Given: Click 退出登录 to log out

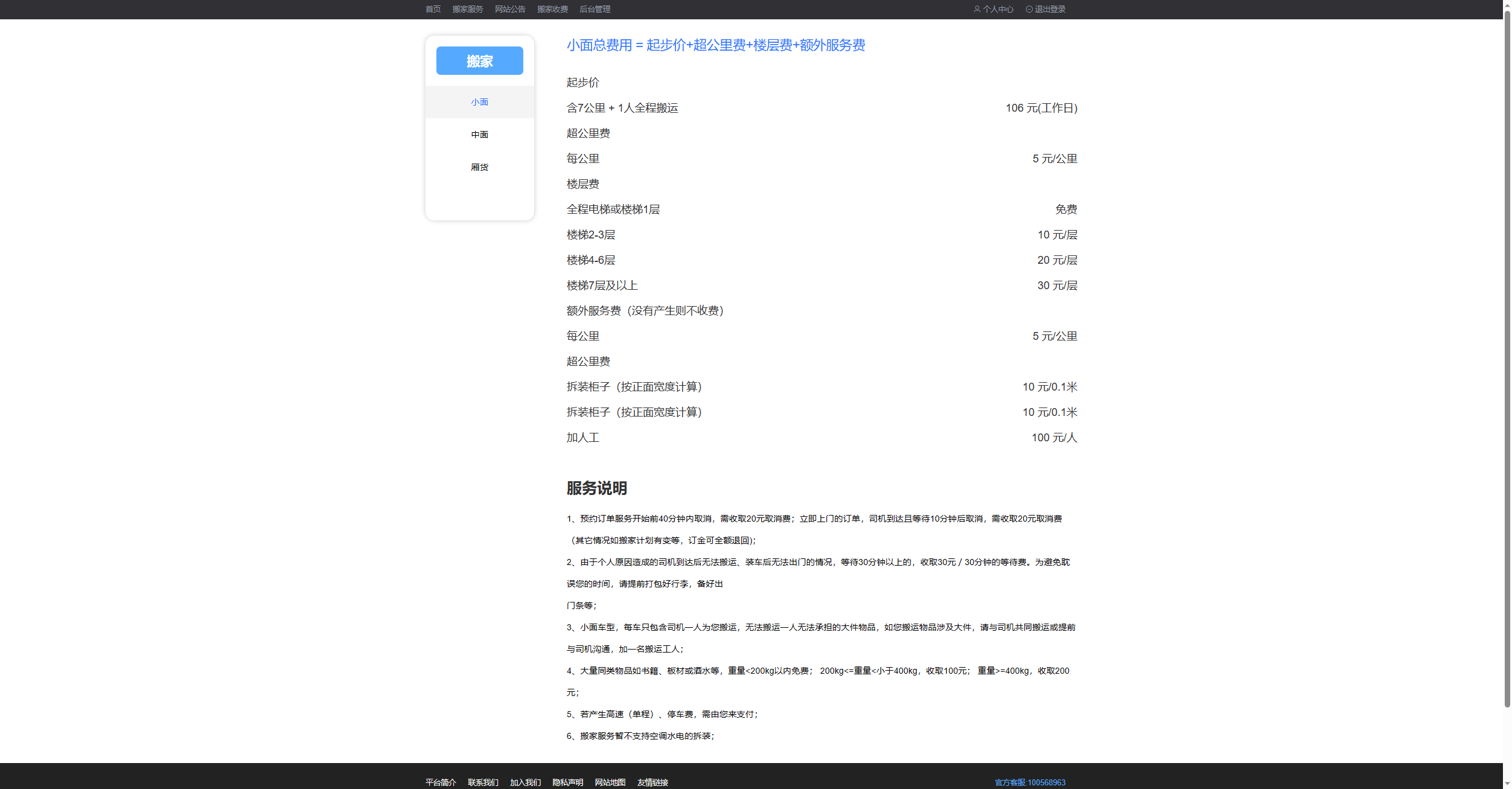Looking at the screenshot, I should [1050, 9].
